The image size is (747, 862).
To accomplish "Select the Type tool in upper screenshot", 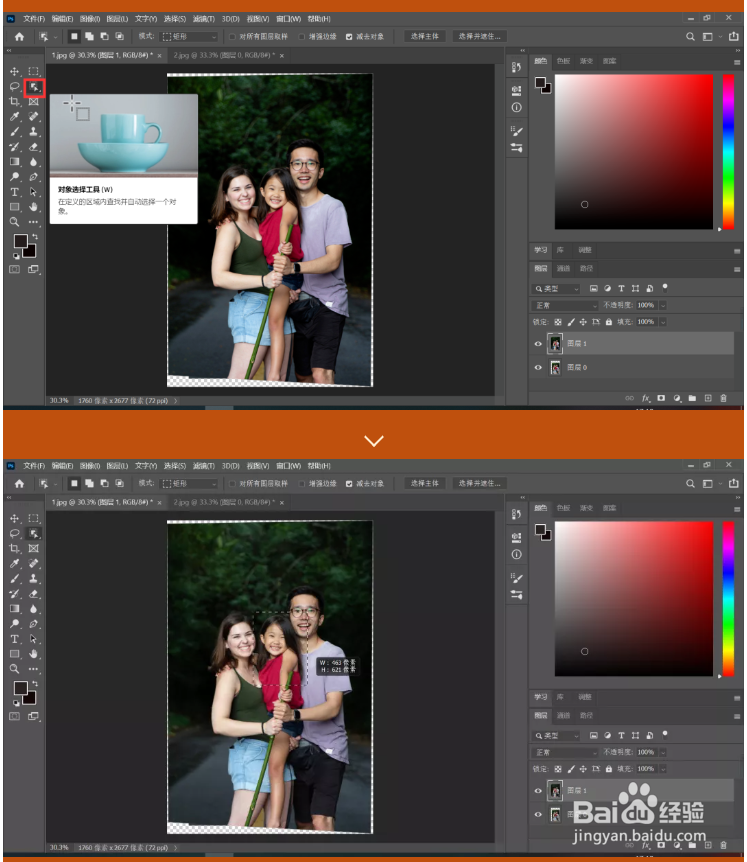I will [14, 192].
